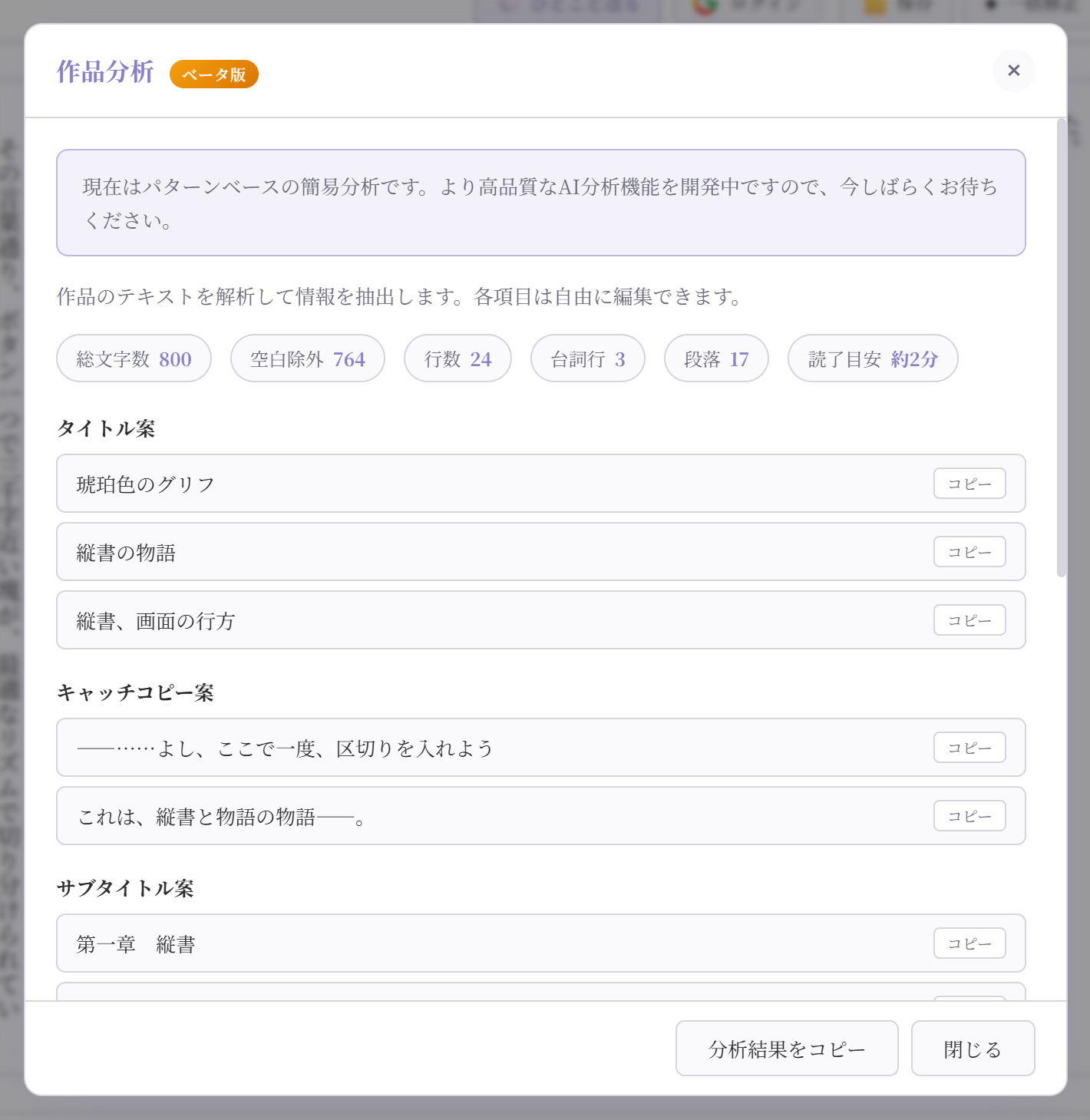Click the orange ベータ版 badge
Viewport: 1090px width, 1120px height.
[x=214, y=74]
